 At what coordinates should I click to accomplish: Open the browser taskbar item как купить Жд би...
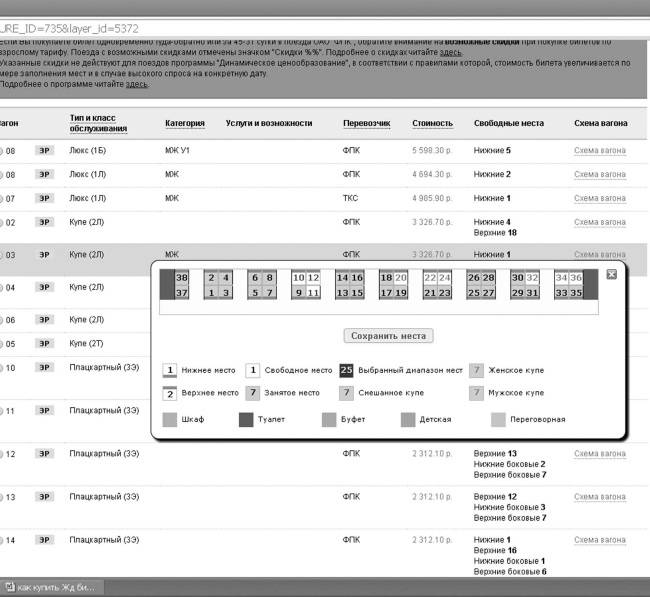point(52,587)
